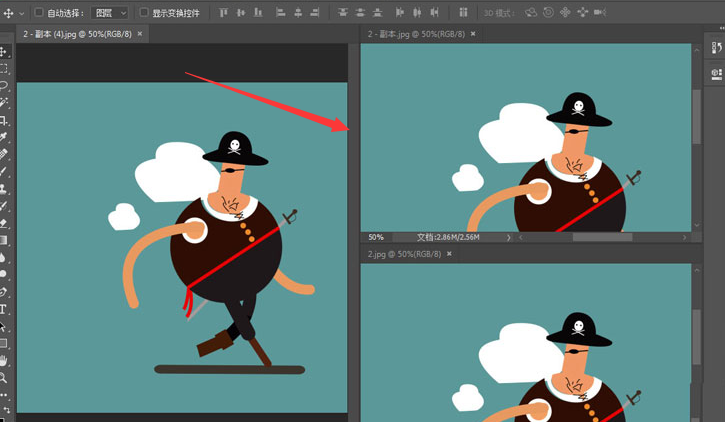Switch to the 2 - 副本 (4).jpg tab
Image resolution: width=725 pixels, height=422 pixels.
pos(77,34)
